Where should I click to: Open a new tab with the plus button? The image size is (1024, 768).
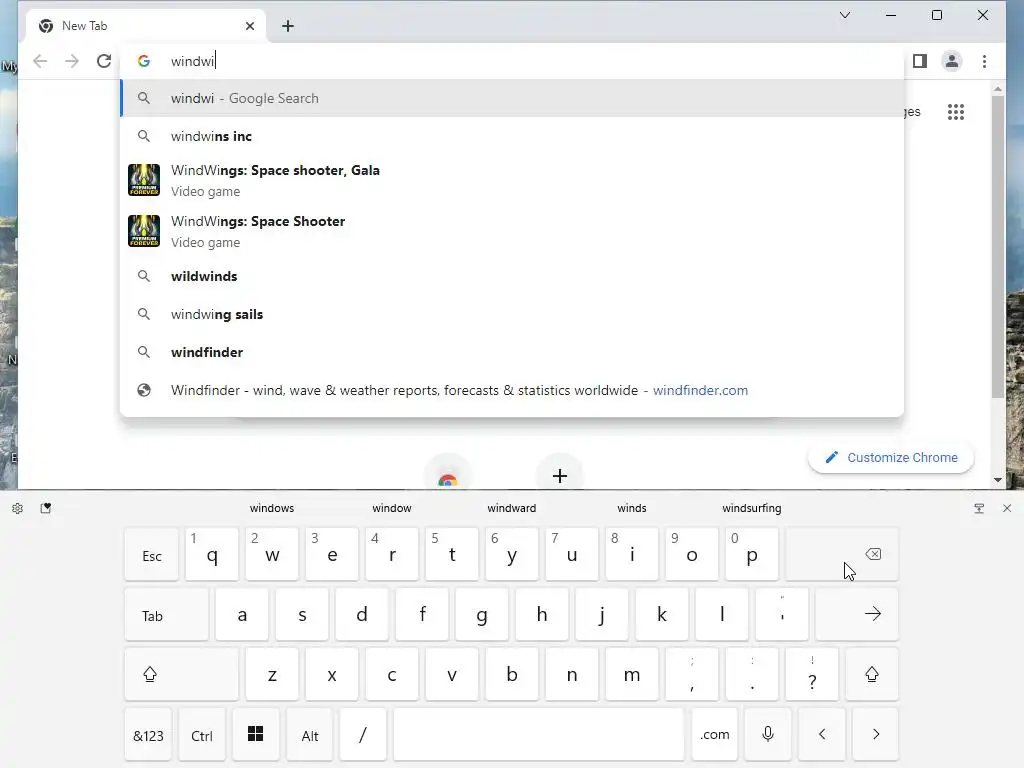pos(287,26)
